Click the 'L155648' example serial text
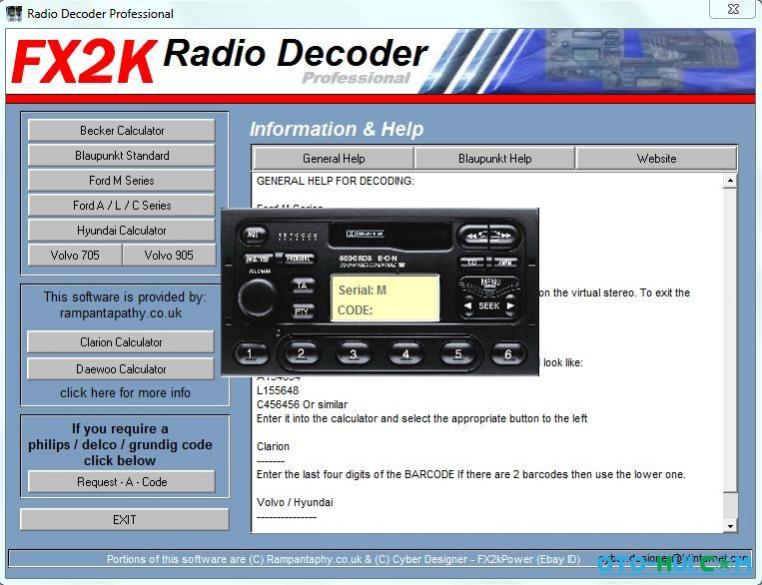 (x=277, y=390)
